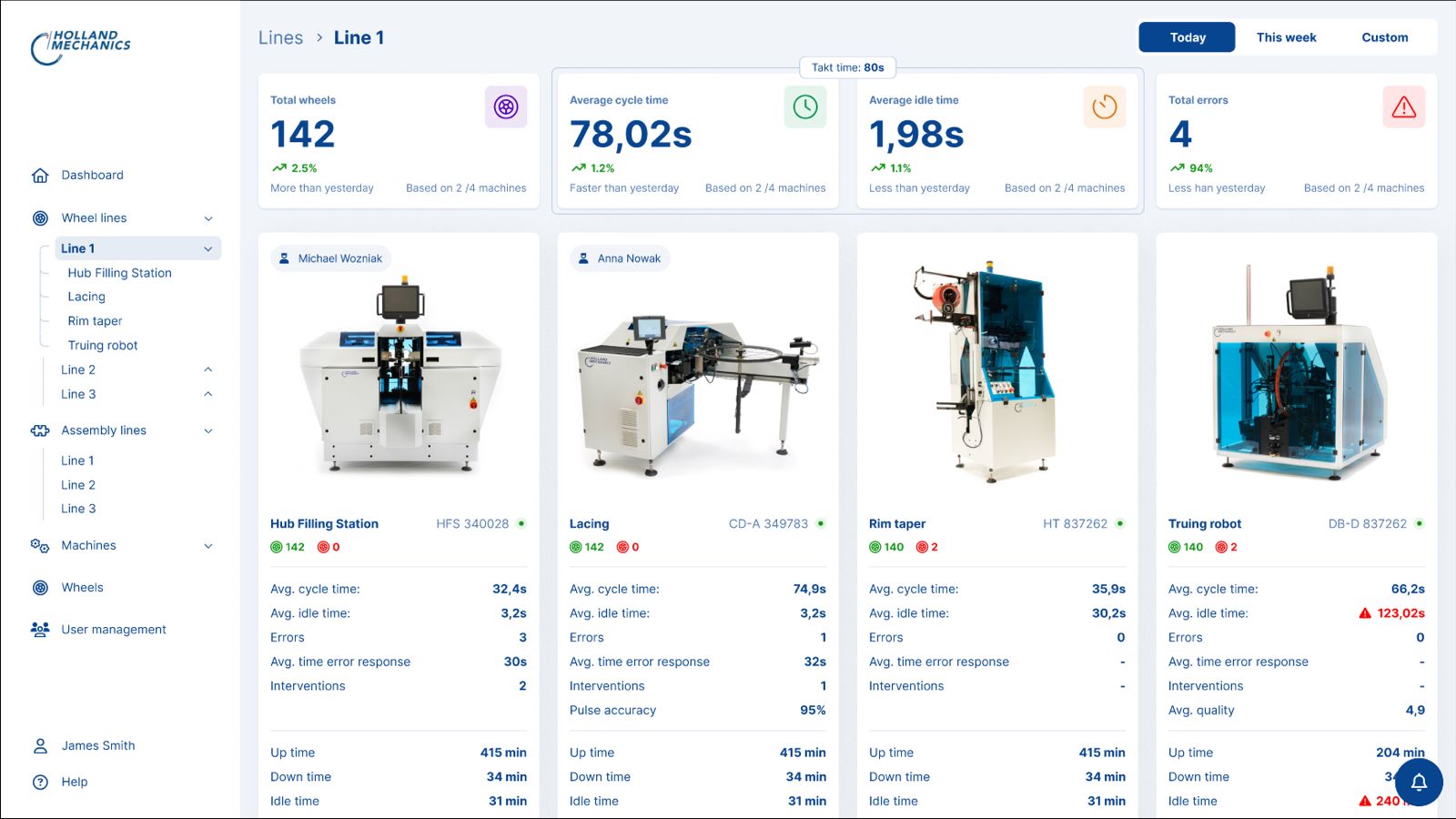Click the Average cycle time clock icon
1456x819 pixels.
click(805, 106)
